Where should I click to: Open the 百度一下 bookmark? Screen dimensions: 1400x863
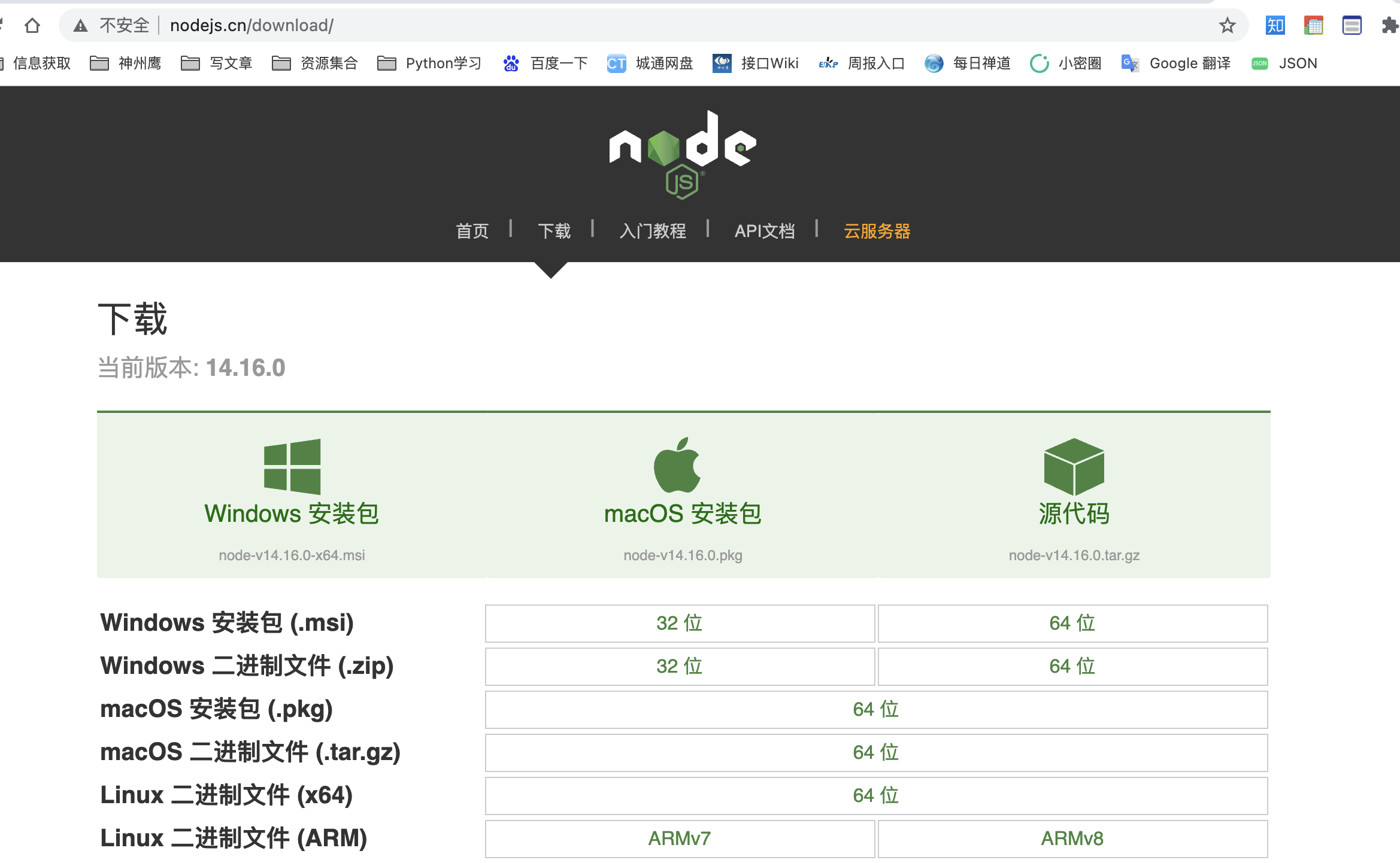(545, 63)
